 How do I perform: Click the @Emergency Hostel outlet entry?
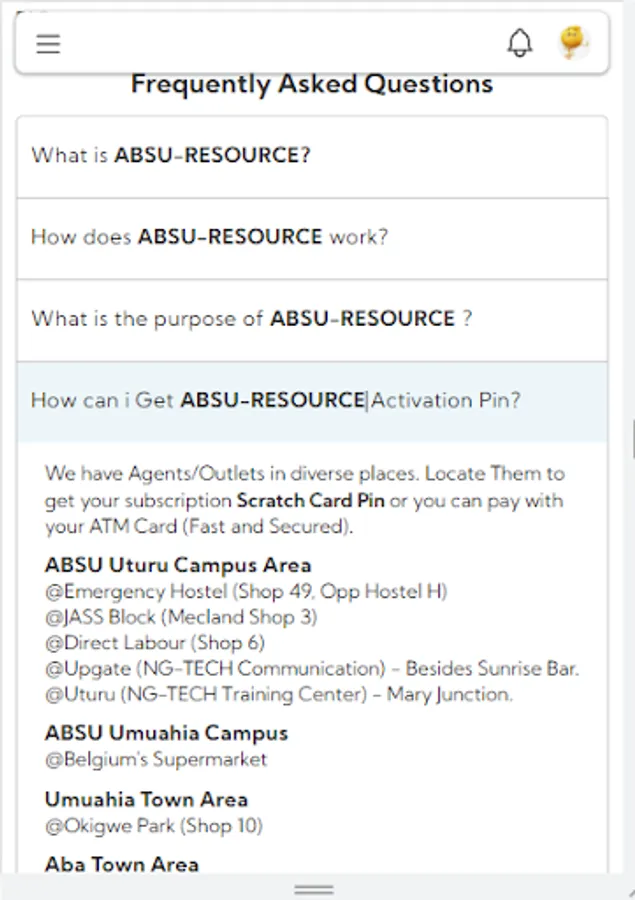pos(246,592)
